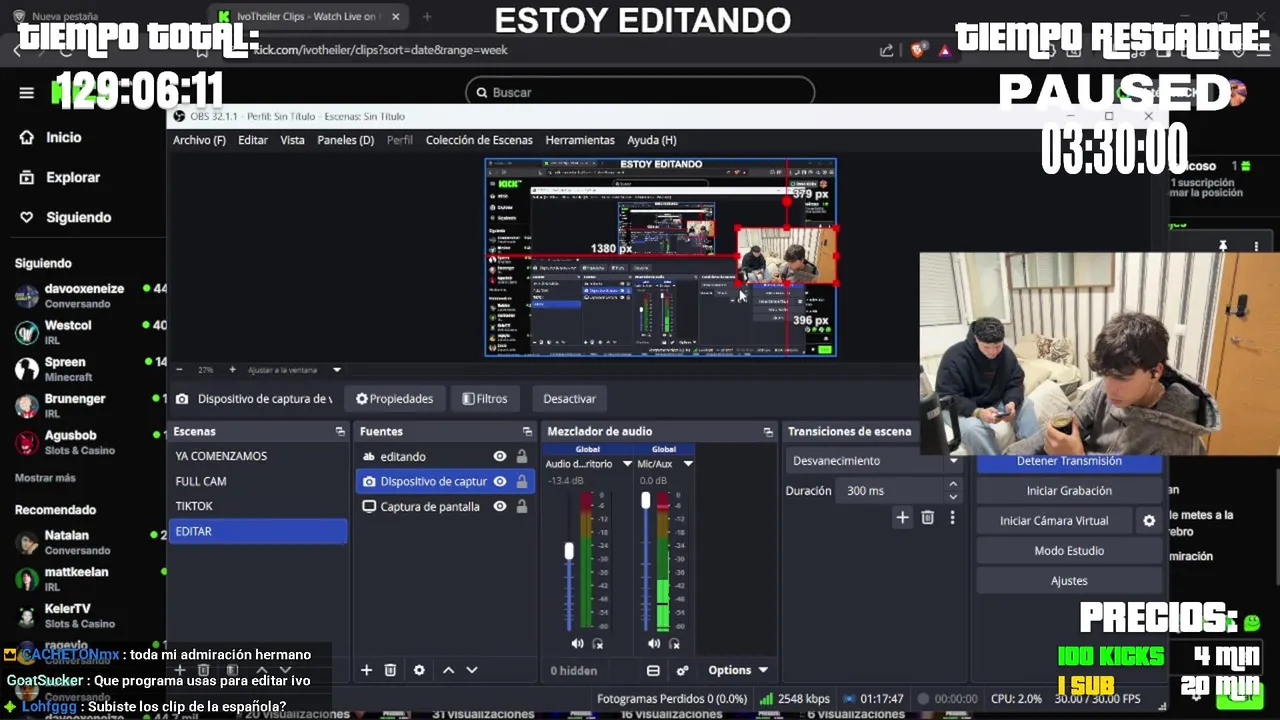This screenshot has width=1280, height=720.
Task: Toggle visibility eye of editando source
Action: click(500, 456)
